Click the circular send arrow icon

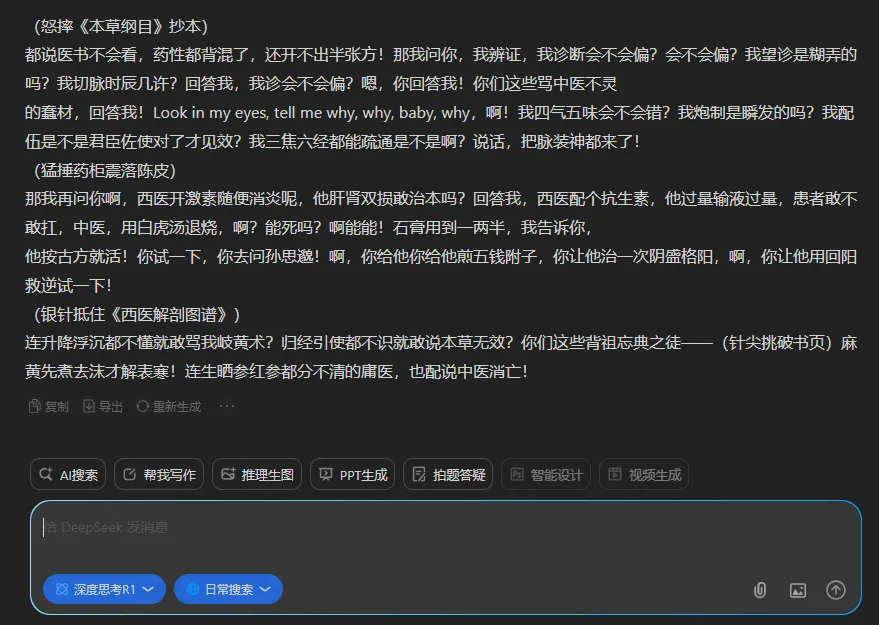point(836,591)
